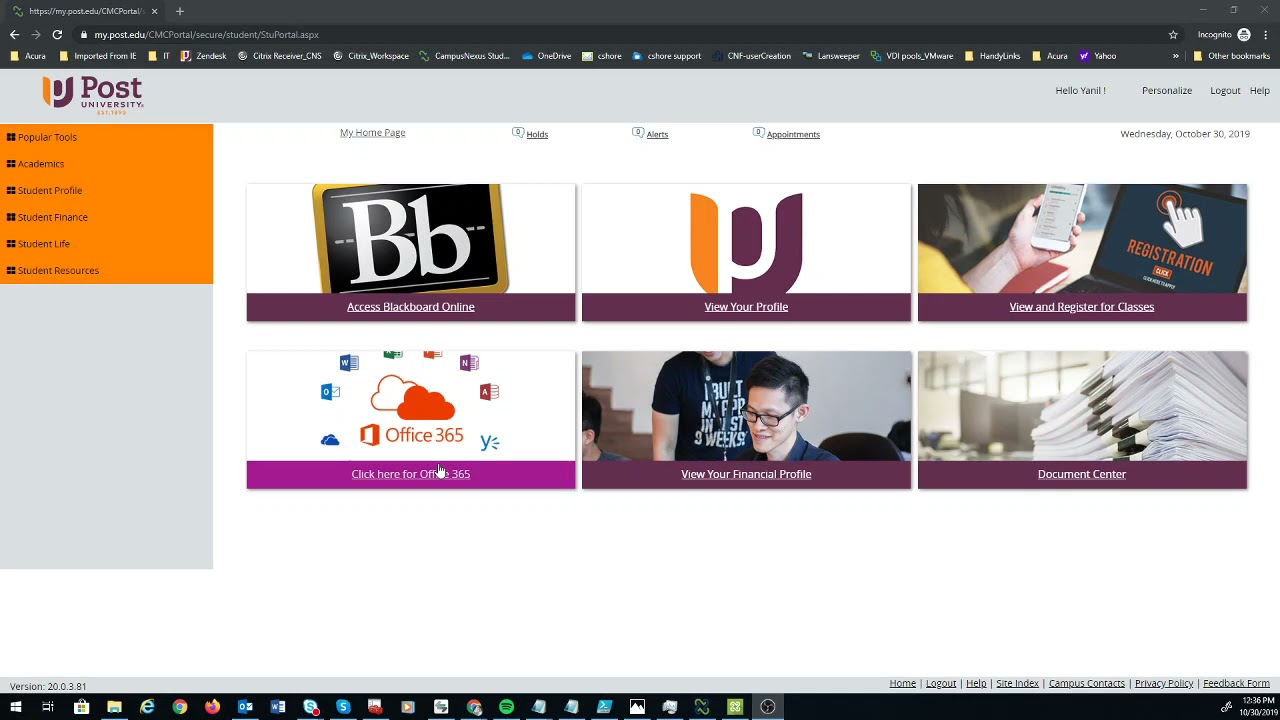
Task: Click the Access Blackboard Online link
Action: (411, 307)
